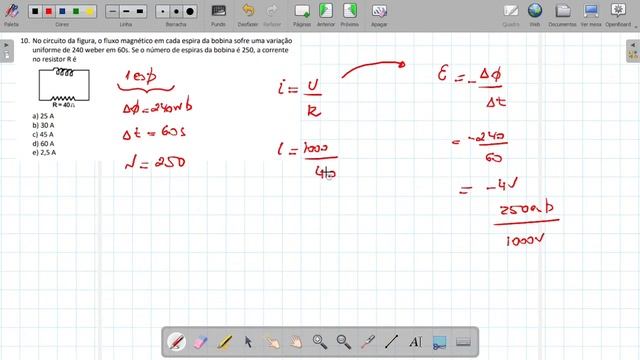Viewport: 640px width, 360px height.
Task: Click answer option 'c) 45 A'
Action: tap(43, 134)
